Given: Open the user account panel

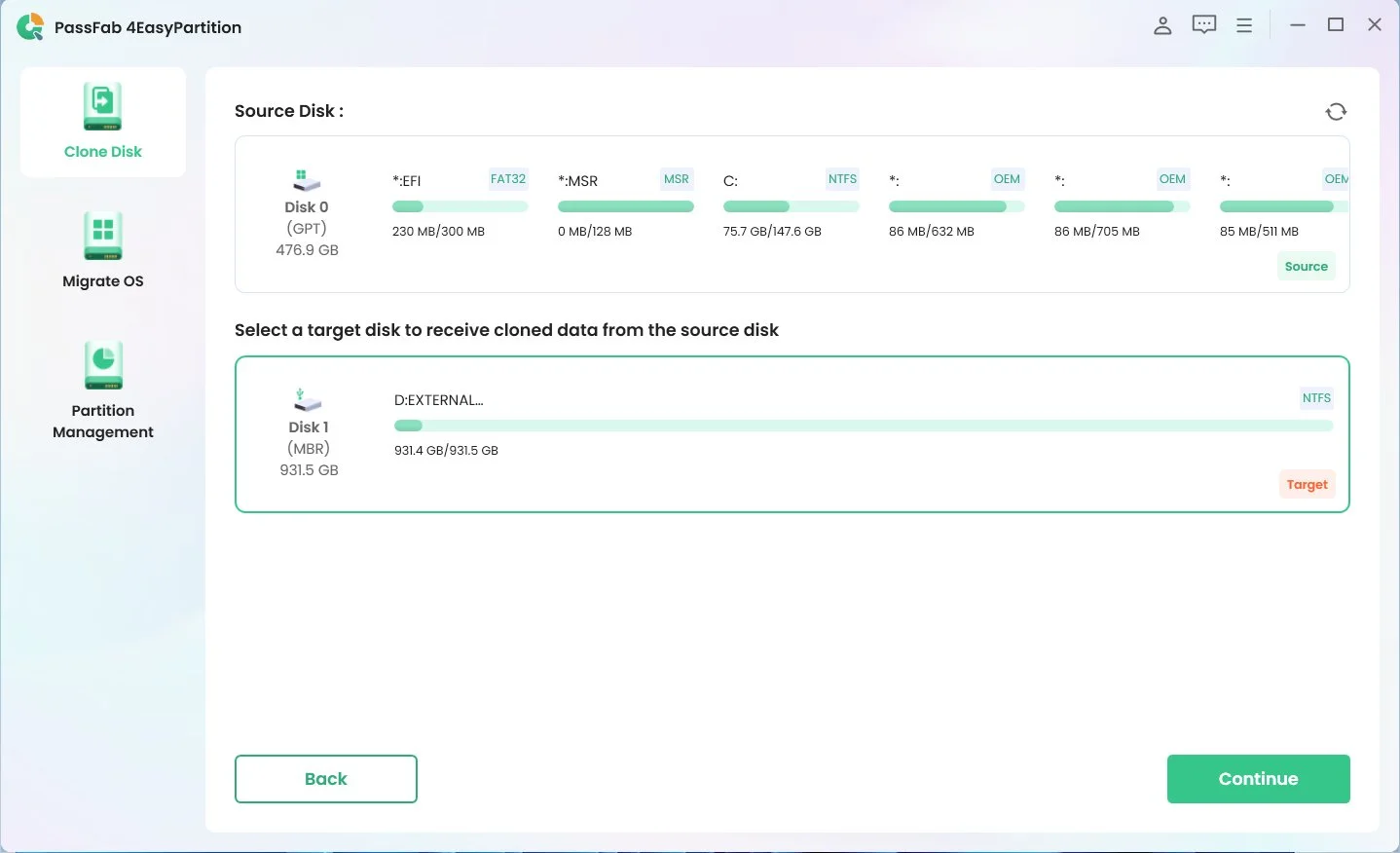Looking at the screenshot, I should tap(1162, 24).
